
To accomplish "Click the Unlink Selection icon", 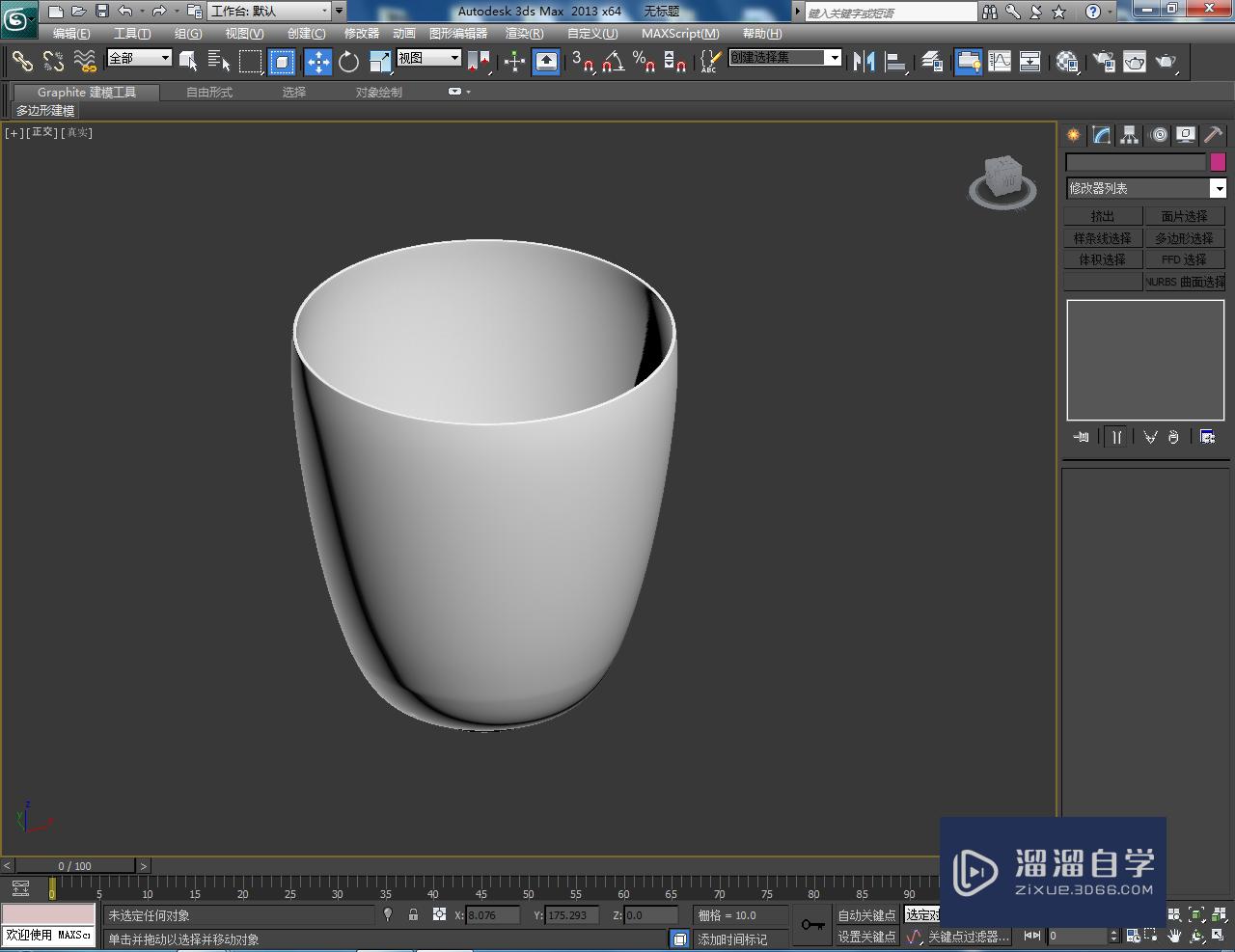I will coord(53,61).
